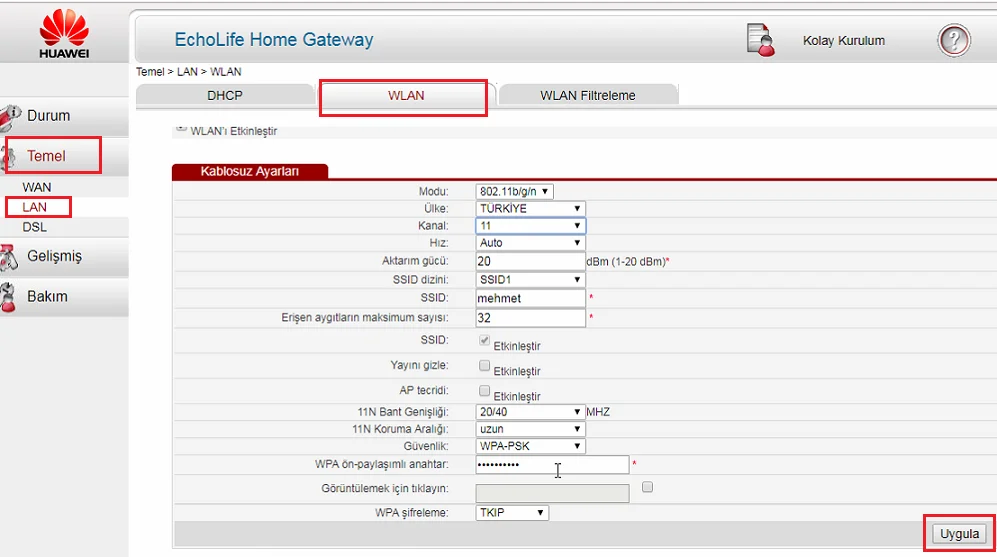The width and height of the screenshot is (997, 557).
Task: Toggle the Yayını gizle checkbox
Action: pos(485,365)
